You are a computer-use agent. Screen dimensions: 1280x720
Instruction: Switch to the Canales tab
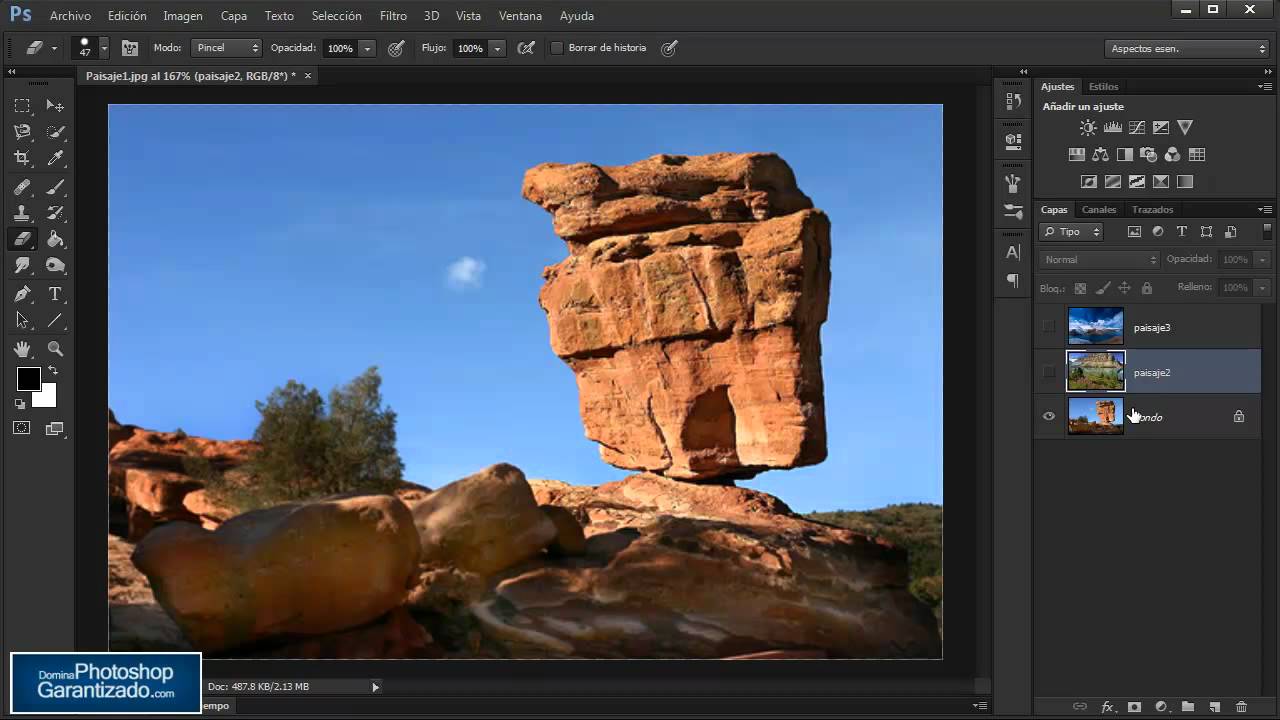coord(1098,209)
